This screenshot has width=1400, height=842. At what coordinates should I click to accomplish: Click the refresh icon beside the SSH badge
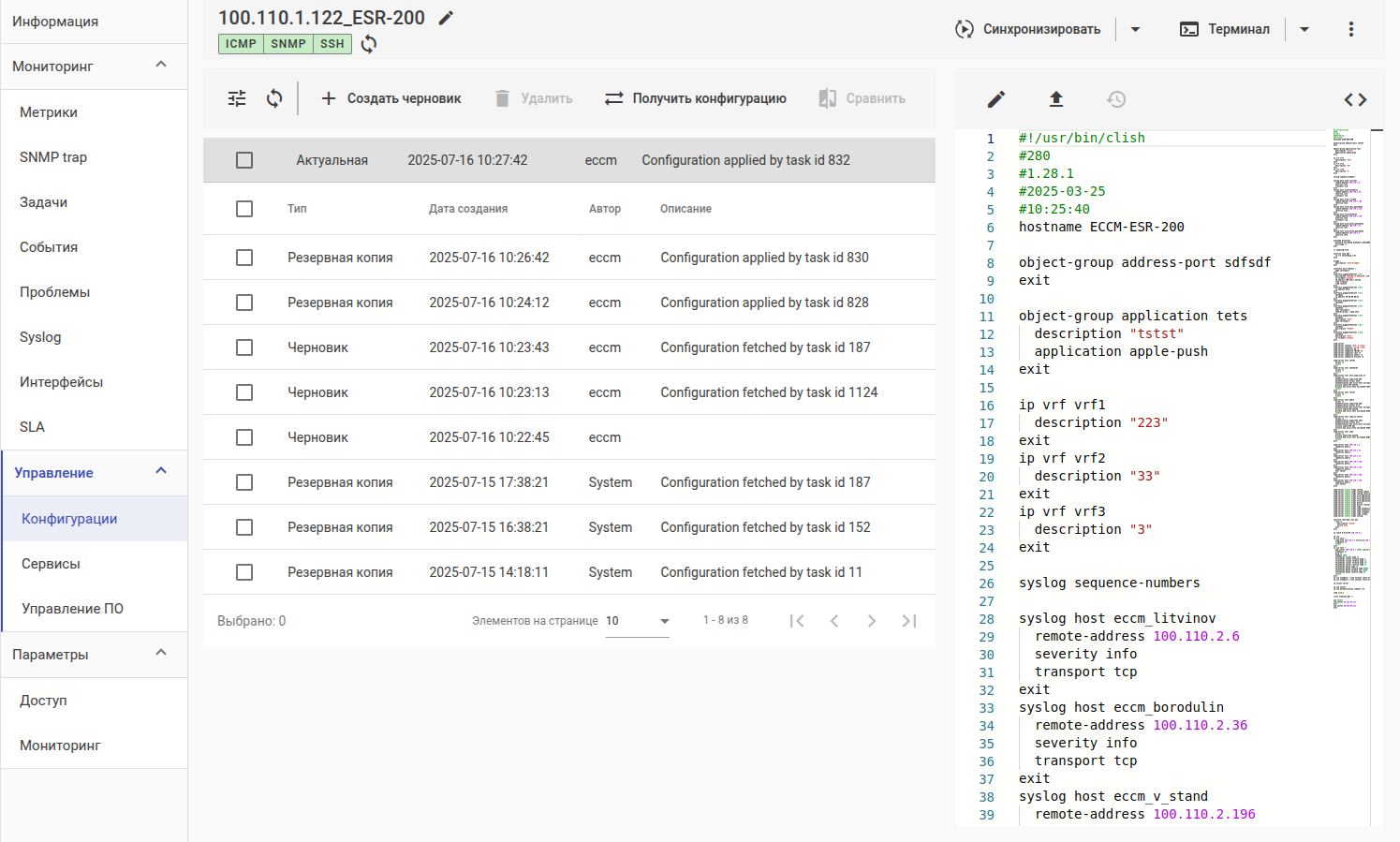(369, 44)
